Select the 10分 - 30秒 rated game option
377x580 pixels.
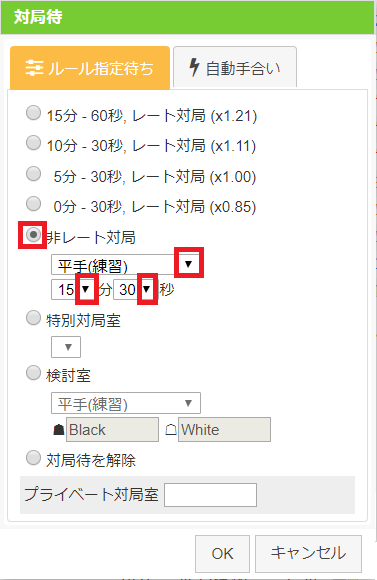click(33, 143)
